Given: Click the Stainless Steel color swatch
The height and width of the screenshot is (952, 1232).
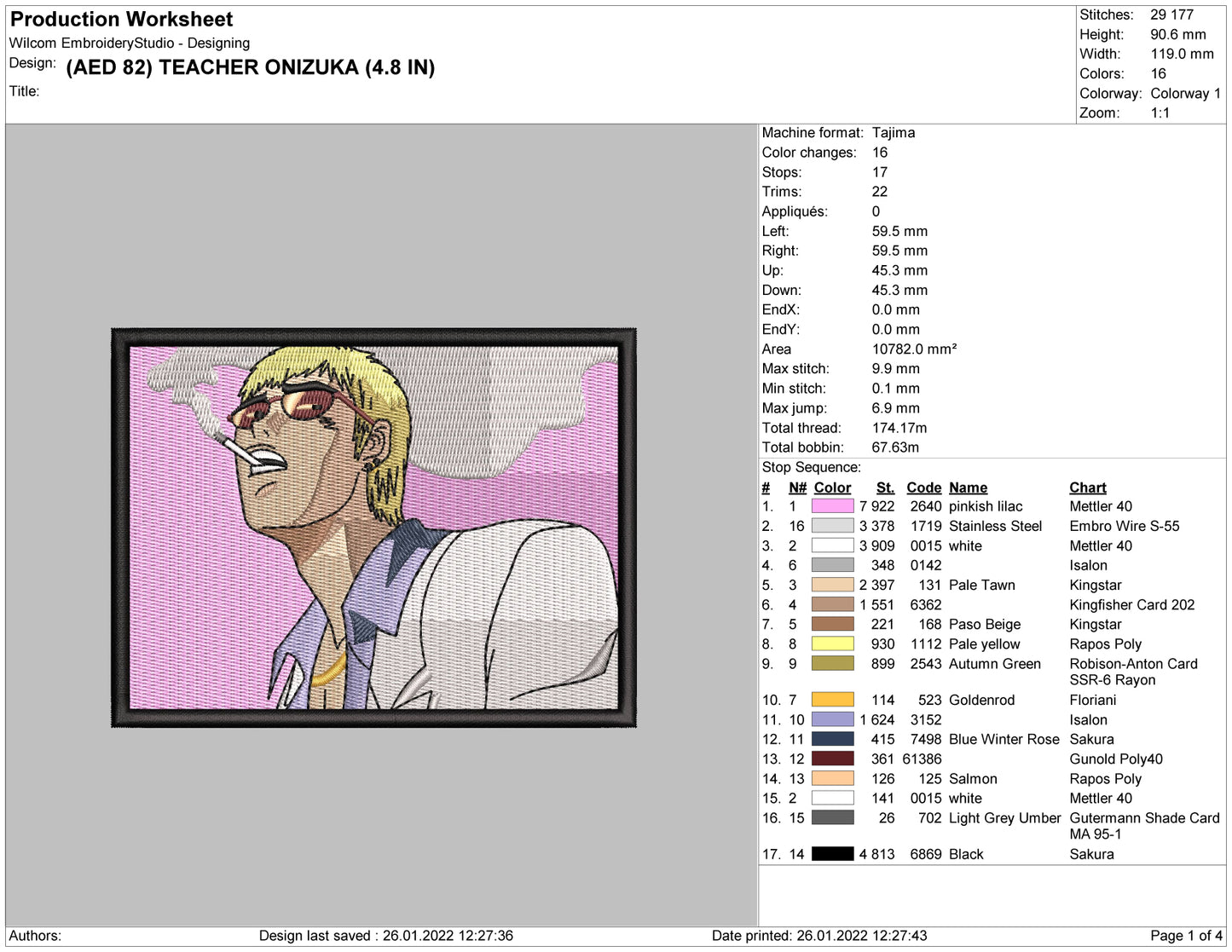Looking at the screenshot, I should coord(832,526).
